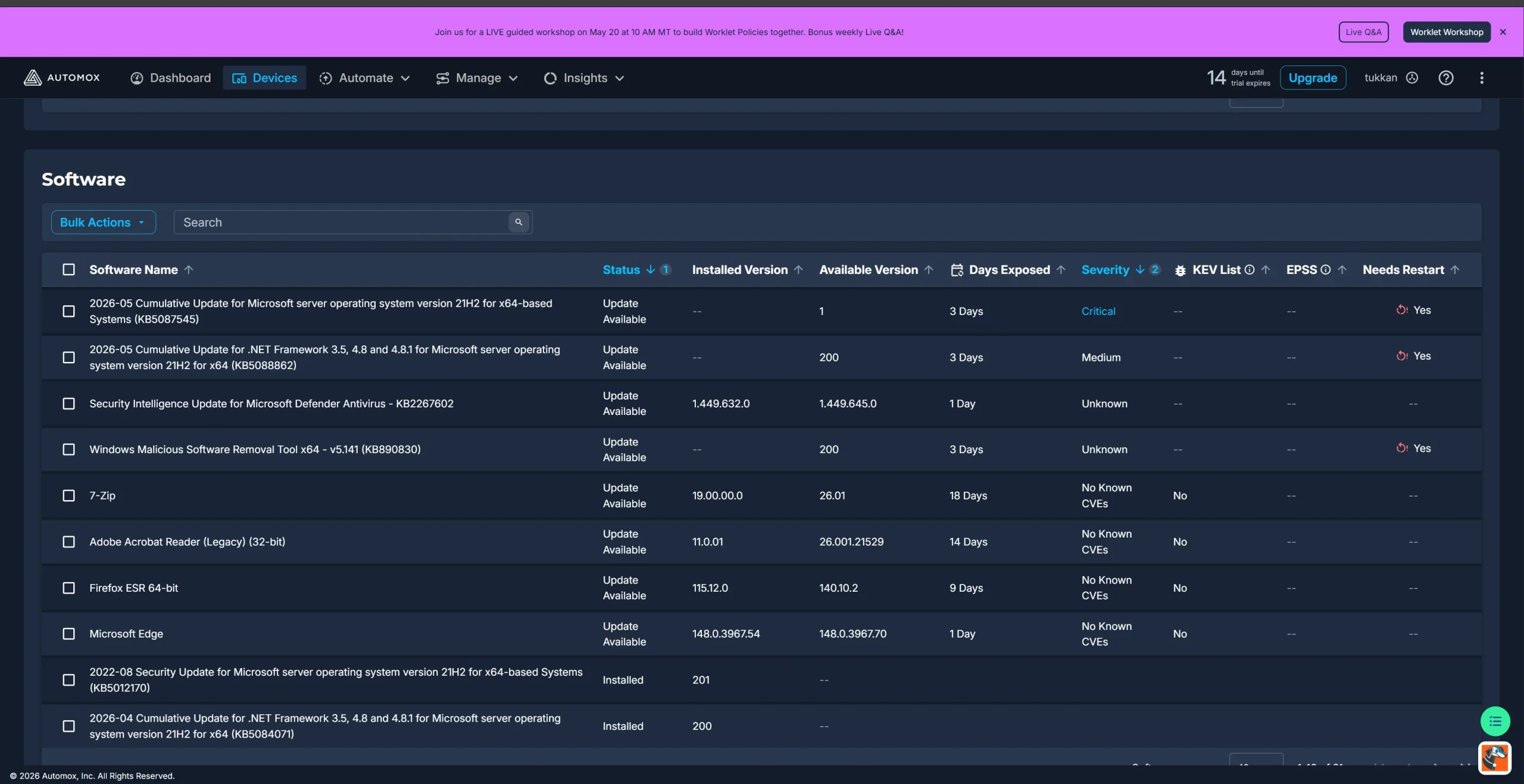Toggle the Status sort direction arrow
This screenshot has width=1524, height=784.
[x=651, y=270]
